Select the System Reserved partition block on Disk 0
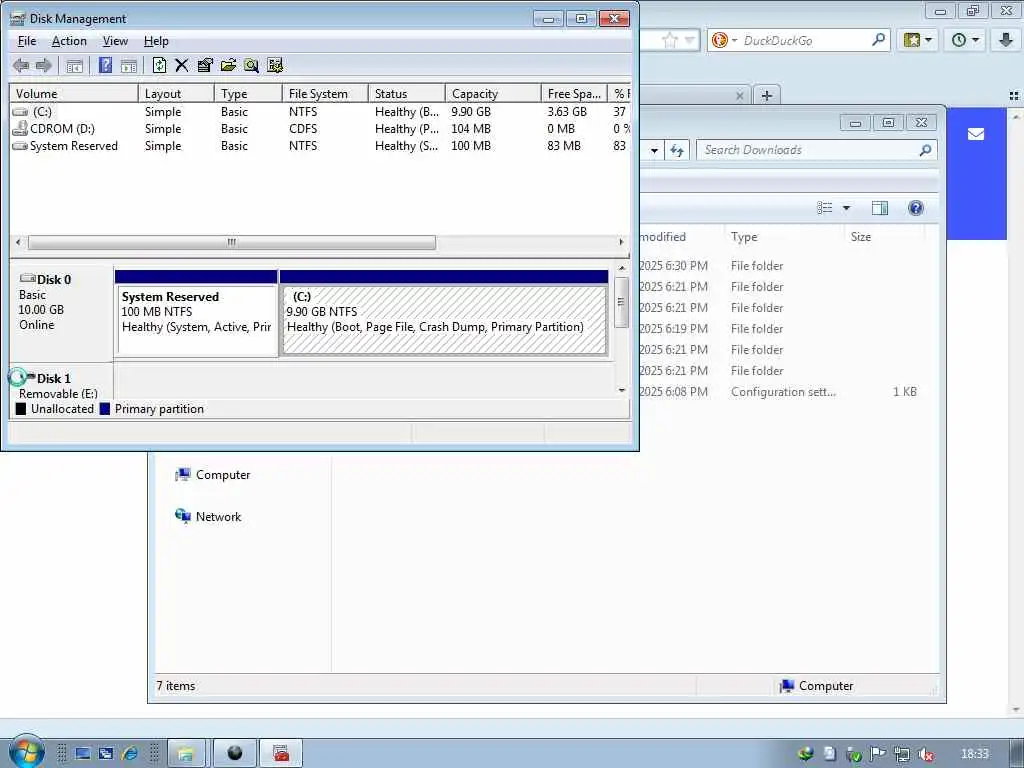 (196, 313)
